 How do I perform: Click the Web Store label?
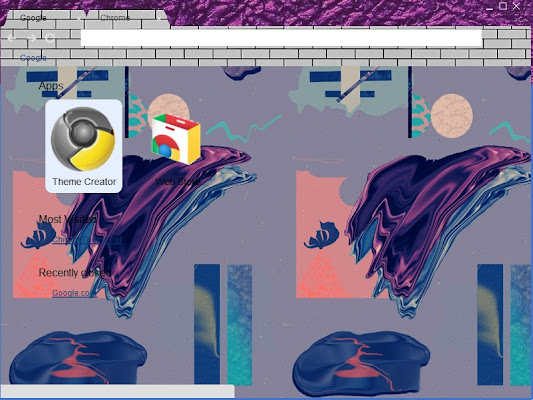pyautogui.click(x=177, y=181)
